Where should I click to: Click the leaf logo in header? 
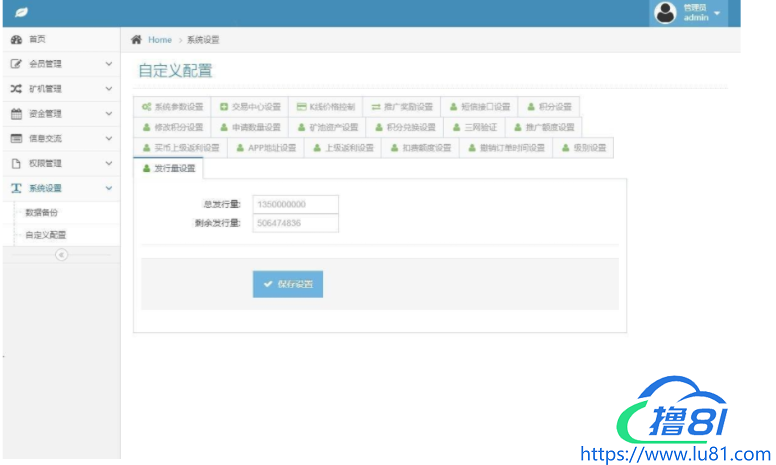click(20, 12)
